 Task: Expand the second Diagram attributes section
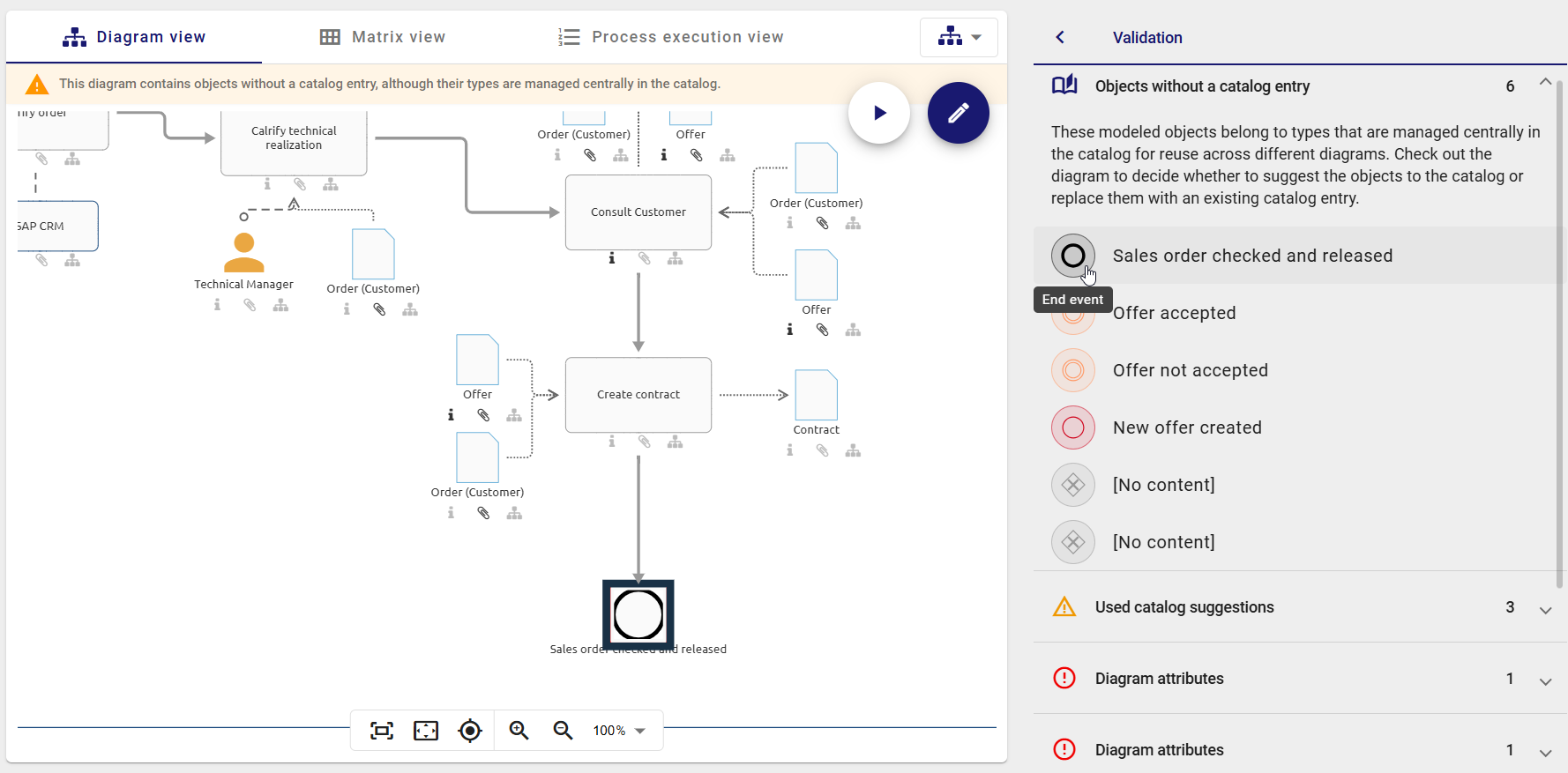pos(1545,753)
